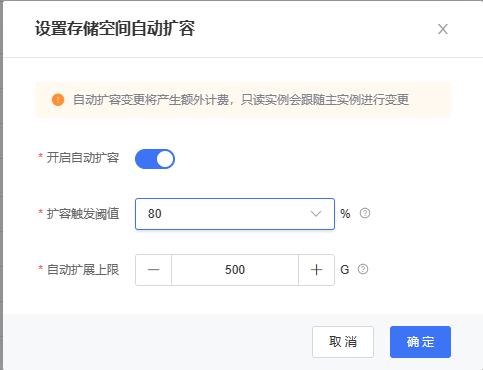Click the 自动扩容变更将产生额外计费 notice text
483x370 pixels.
pyautogui.click(x=151, y=100)
